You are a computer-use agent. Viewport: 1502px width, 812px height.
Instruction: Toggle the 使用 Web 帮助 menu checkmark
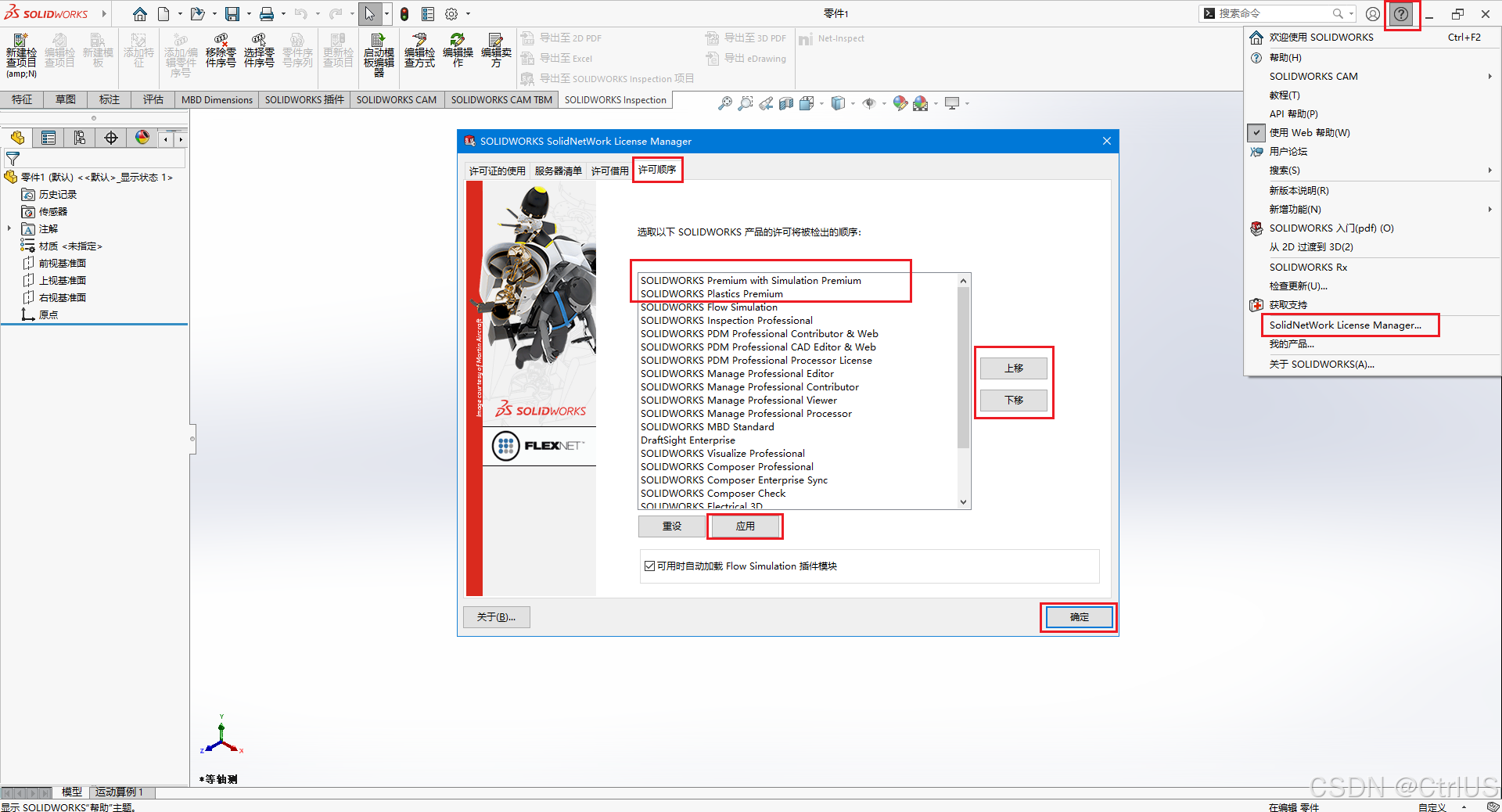click(x=1256, y=133)
